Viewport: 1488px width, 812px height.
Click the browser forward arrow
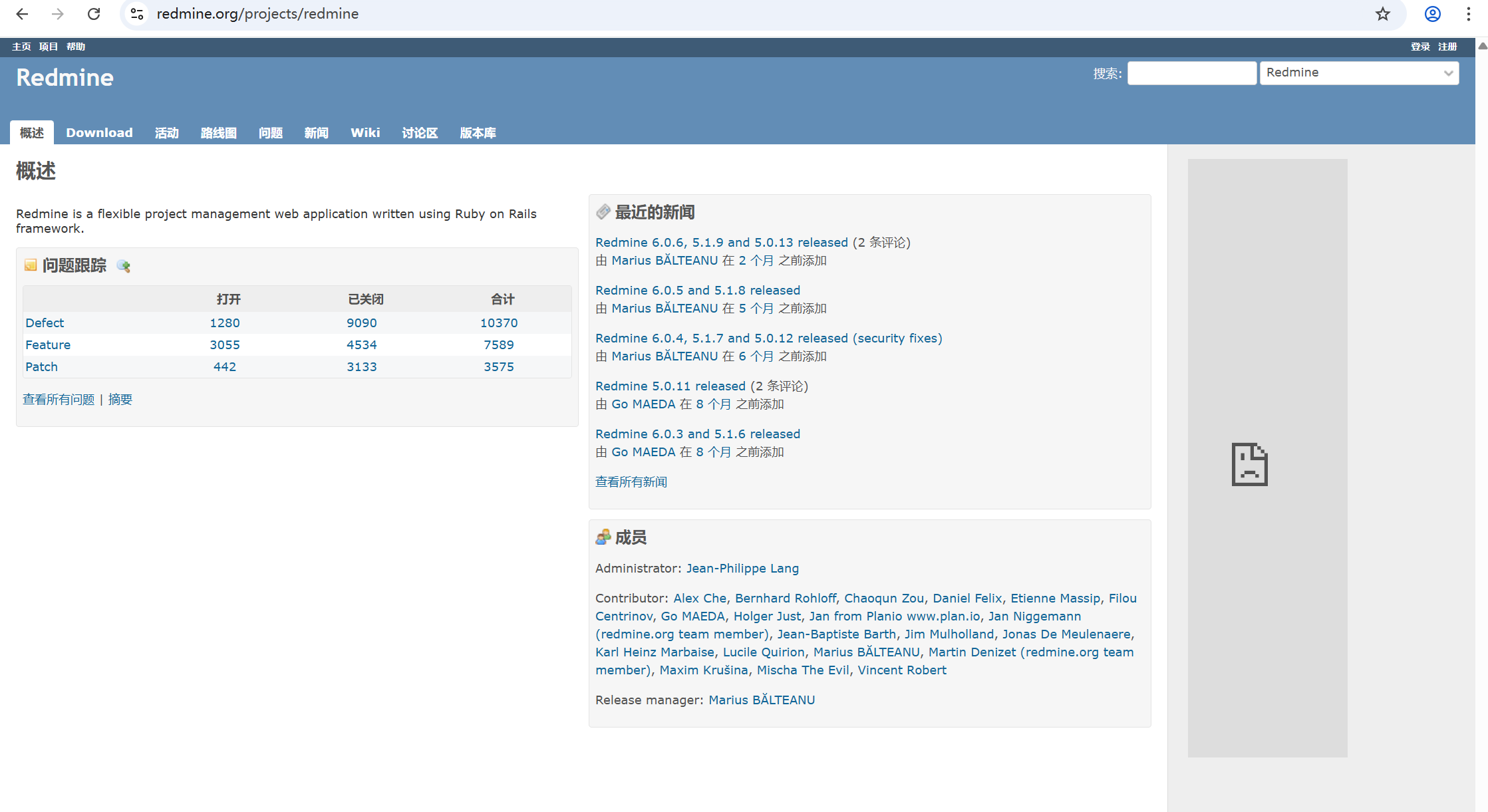tap(58, 14)
